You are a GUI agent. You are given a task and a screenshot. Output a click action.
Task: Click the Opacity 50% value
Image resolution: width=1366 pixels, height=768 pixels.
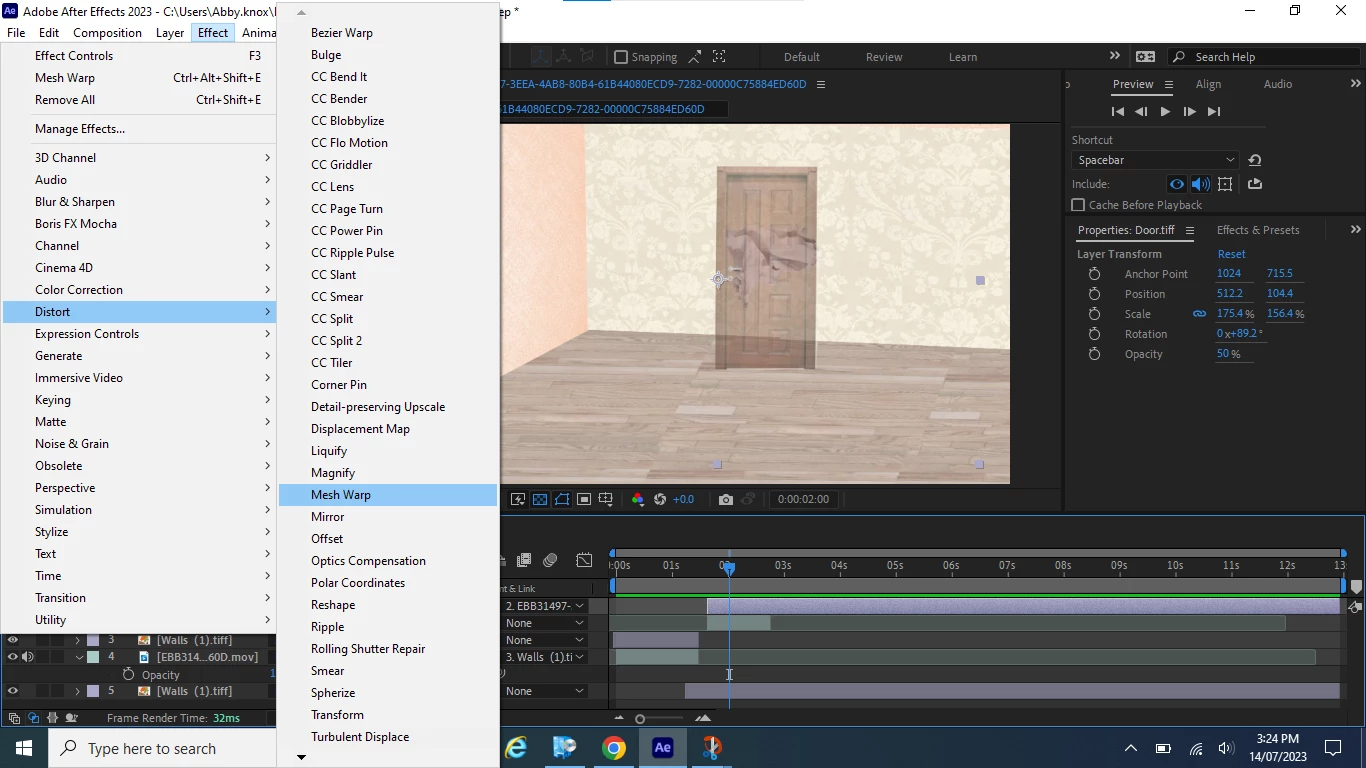(x=1228, y=354)
